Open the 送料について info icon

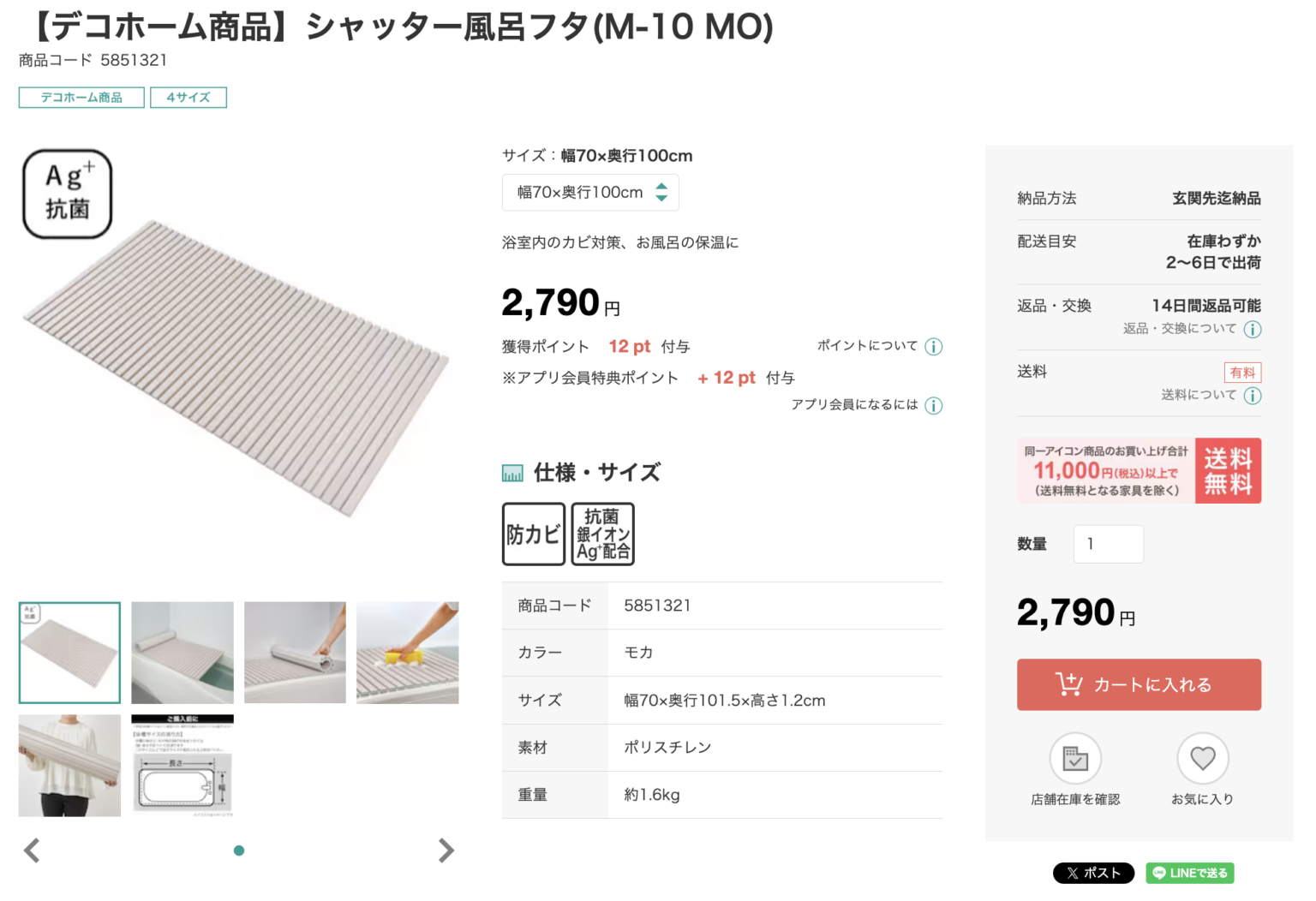[x=1253, y=395]
